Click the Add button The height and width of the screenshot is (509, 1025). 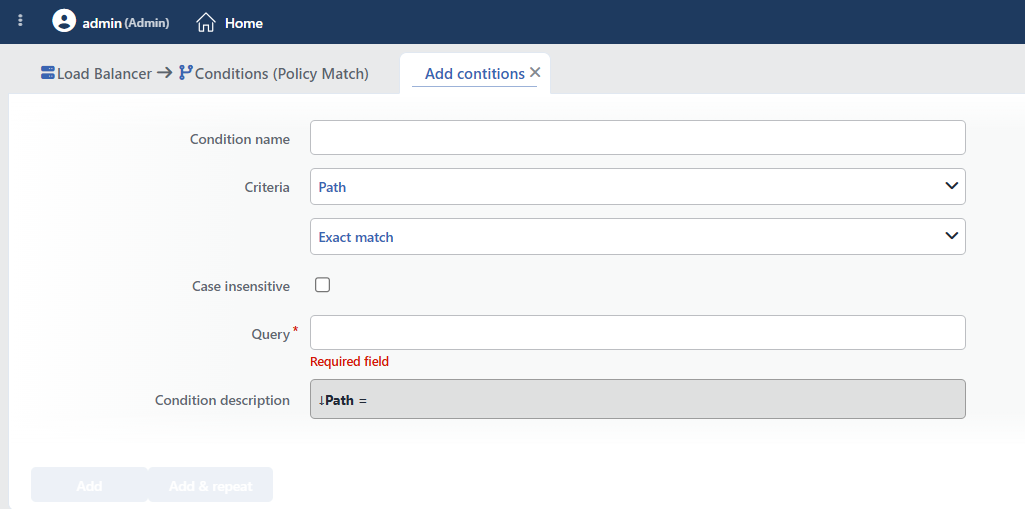(x=89, y=485)
